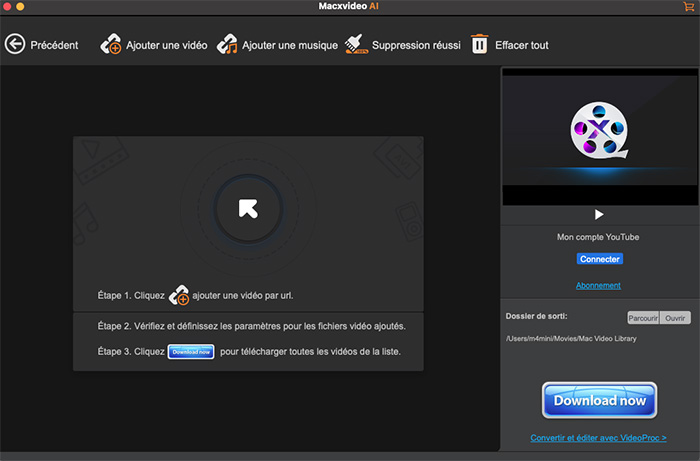Click the large arrow circle in center panel

click(248, 209)
